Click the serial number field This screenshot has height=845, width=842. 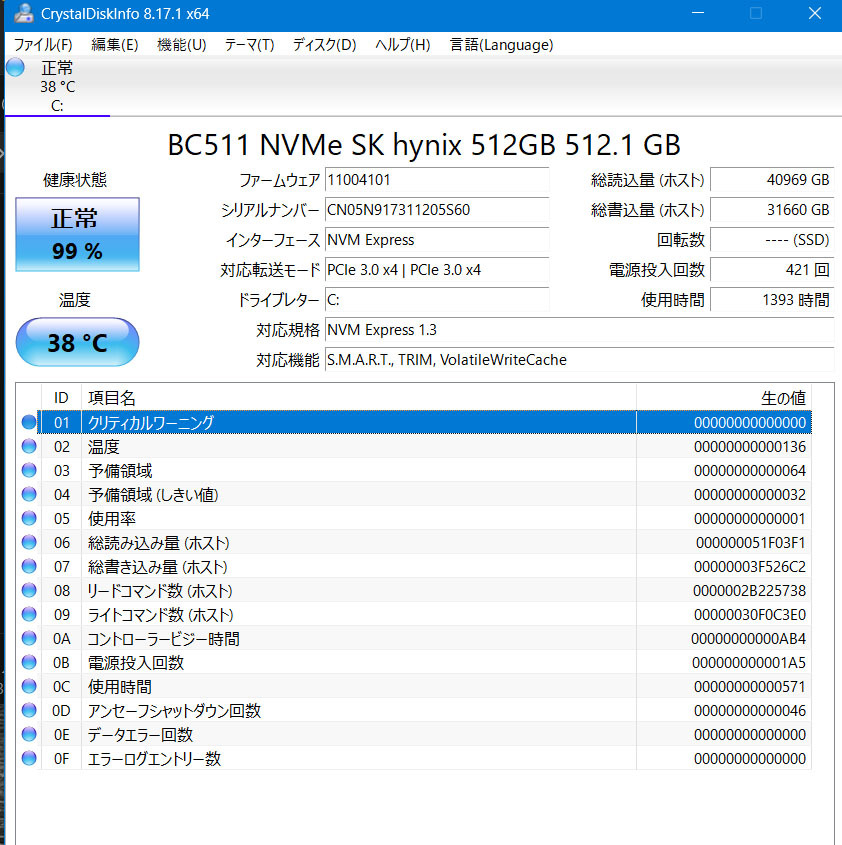coord(437,211)
